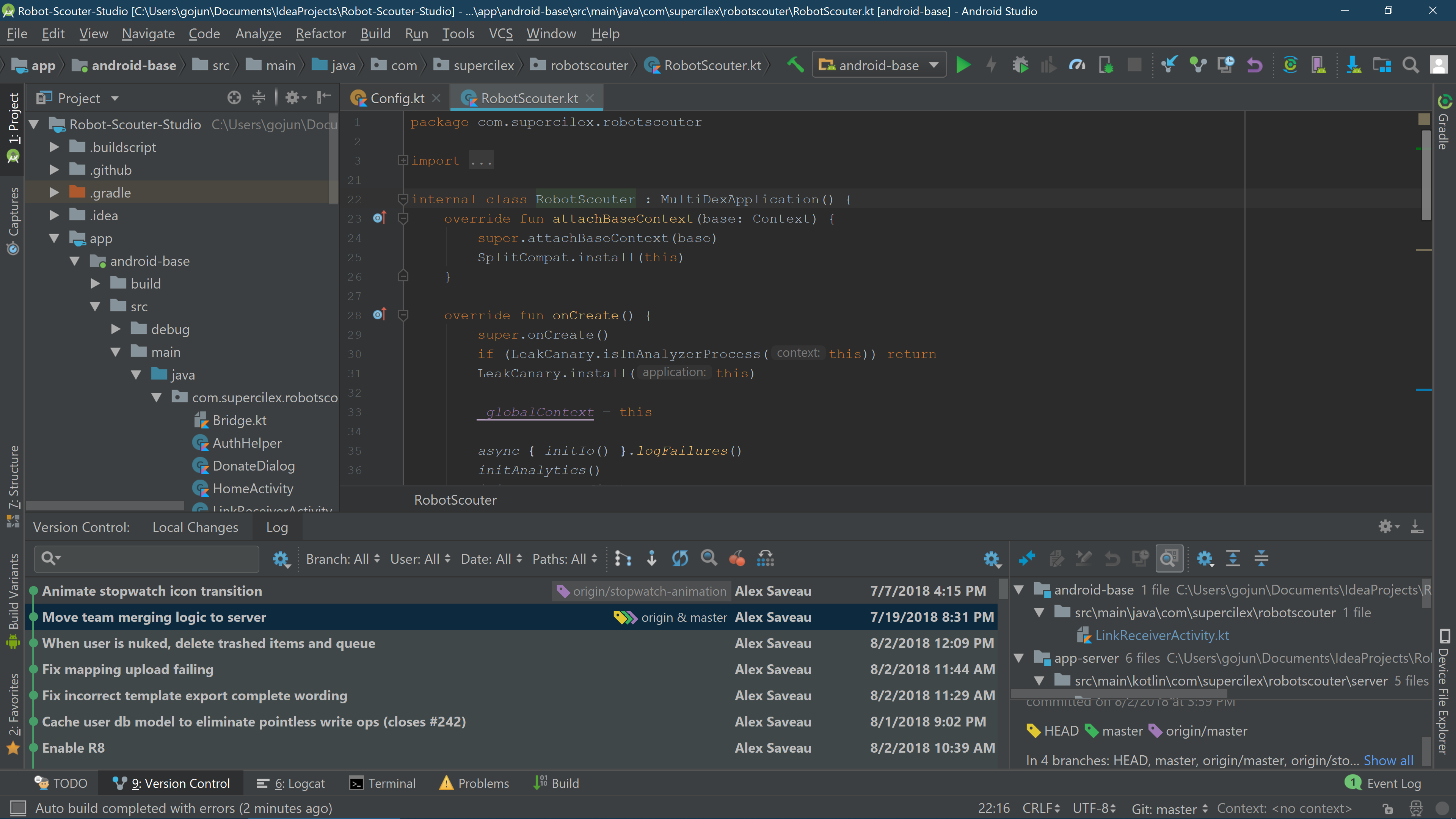Click the Revert arrow in main toolbar
The height and width of the screenshot is (819, 1456).
[1254, 65]
